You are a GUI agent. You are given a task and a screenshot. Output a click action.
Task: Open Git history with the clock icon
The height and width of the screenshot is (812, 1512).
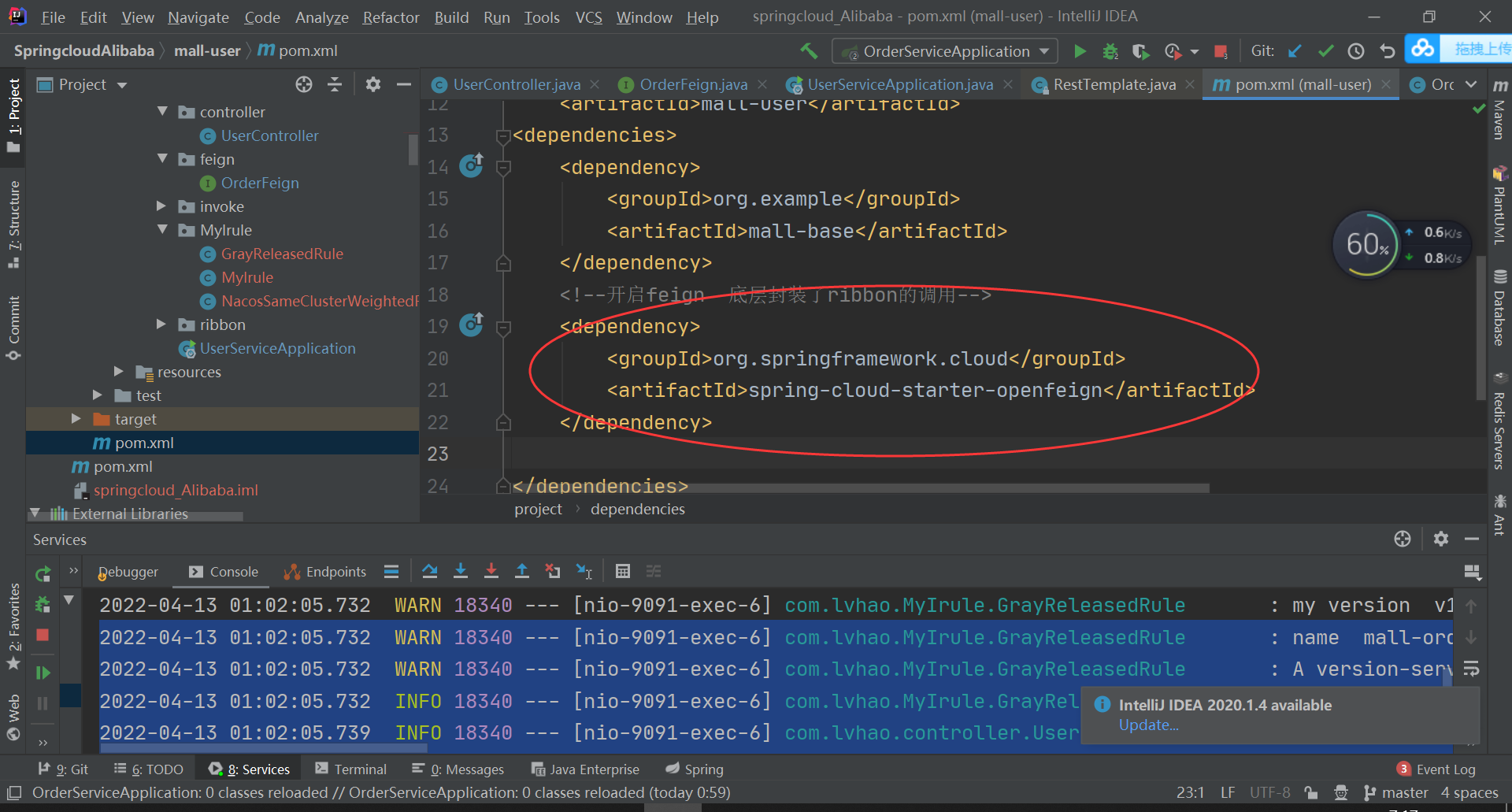tap(1356, 50)
